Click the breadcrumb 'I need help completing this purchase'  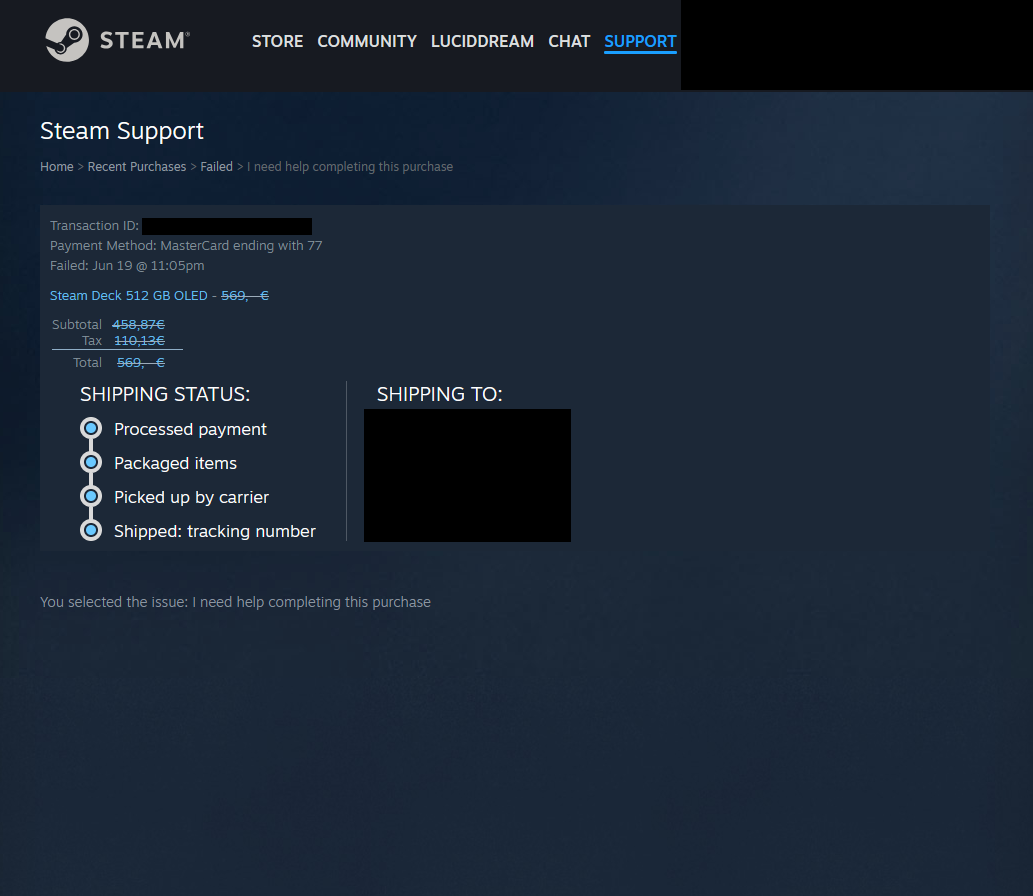pyautogui.click(x=350, y=167)
